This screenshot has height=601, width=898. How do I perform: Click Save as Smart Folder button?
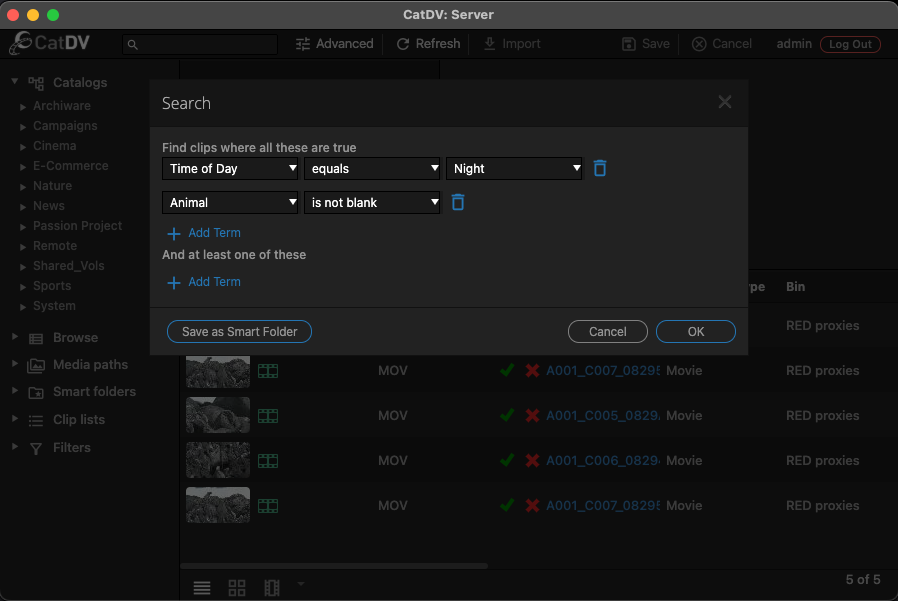point(239,332)
